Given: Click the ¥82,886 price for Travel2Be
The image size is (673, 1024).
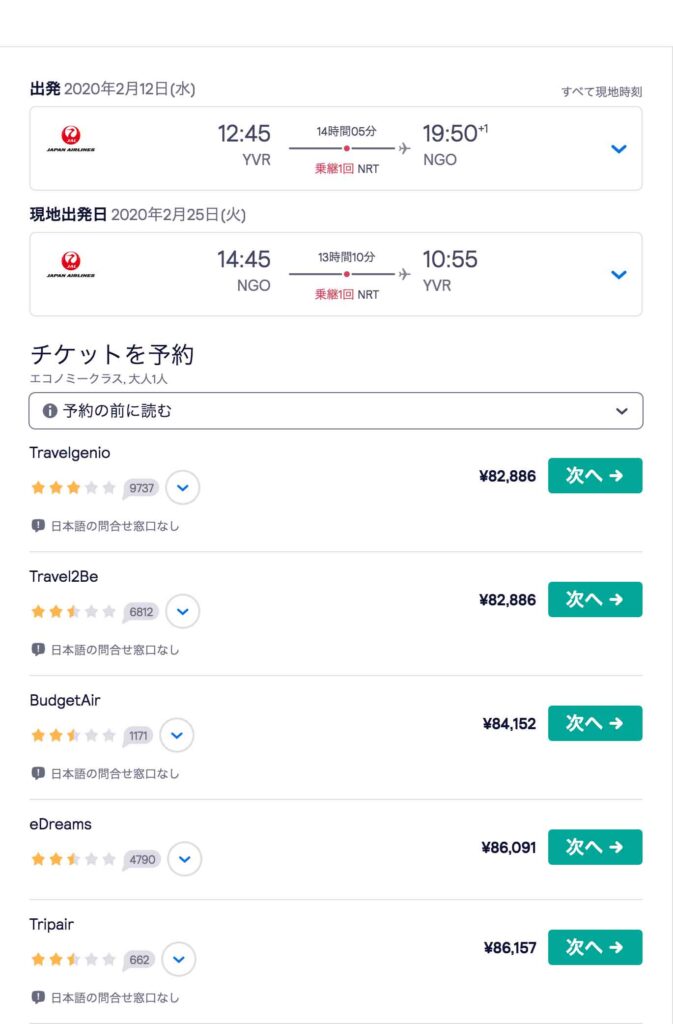Looking at the screenshot, I should tap(507, 600).
